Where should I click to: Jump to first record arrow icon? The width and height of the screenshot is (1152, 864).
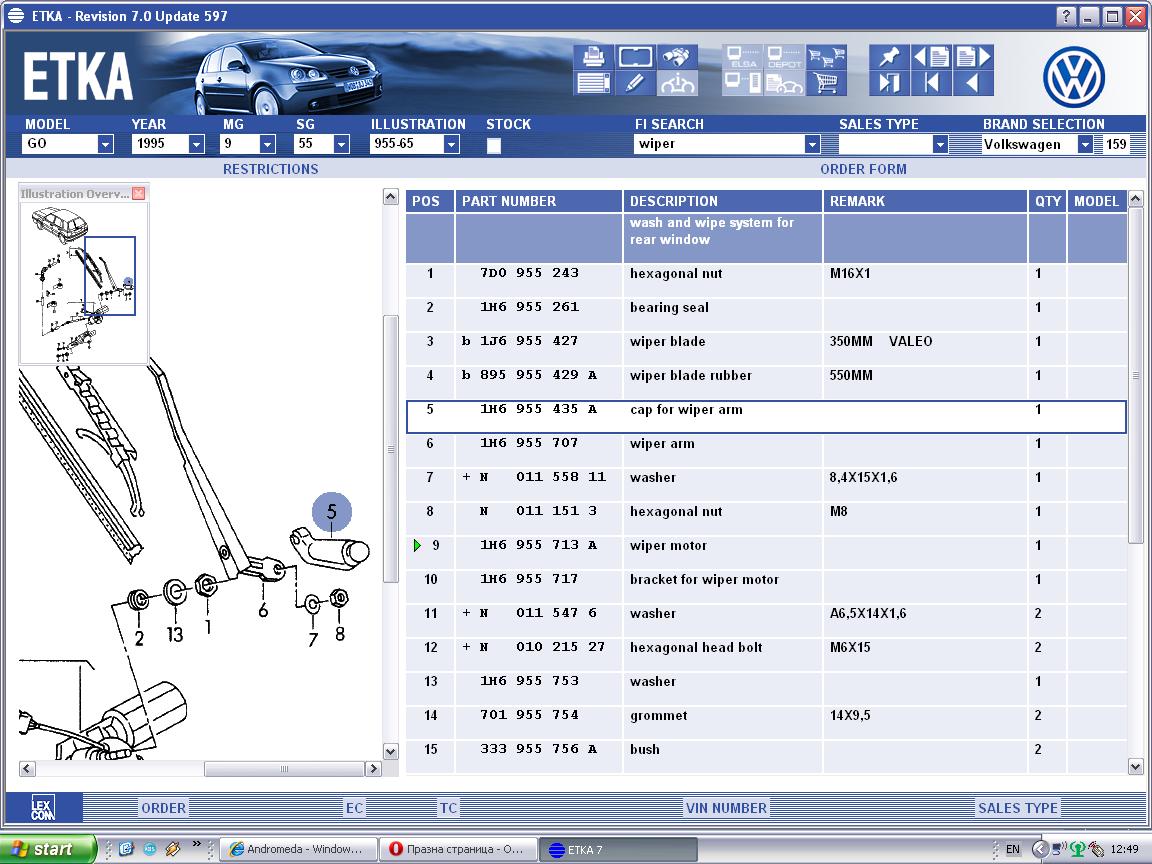(x=931, y=83)
